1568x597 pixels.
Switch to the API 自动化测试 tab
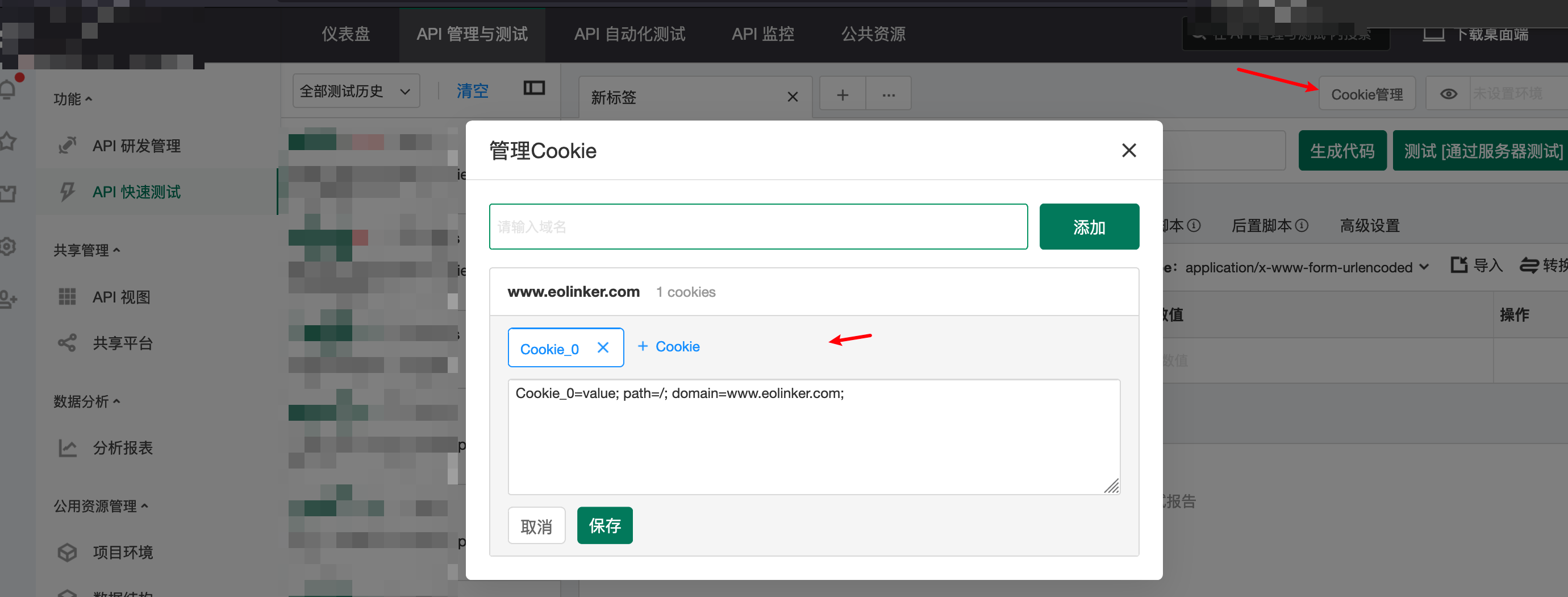coord(629,34)
